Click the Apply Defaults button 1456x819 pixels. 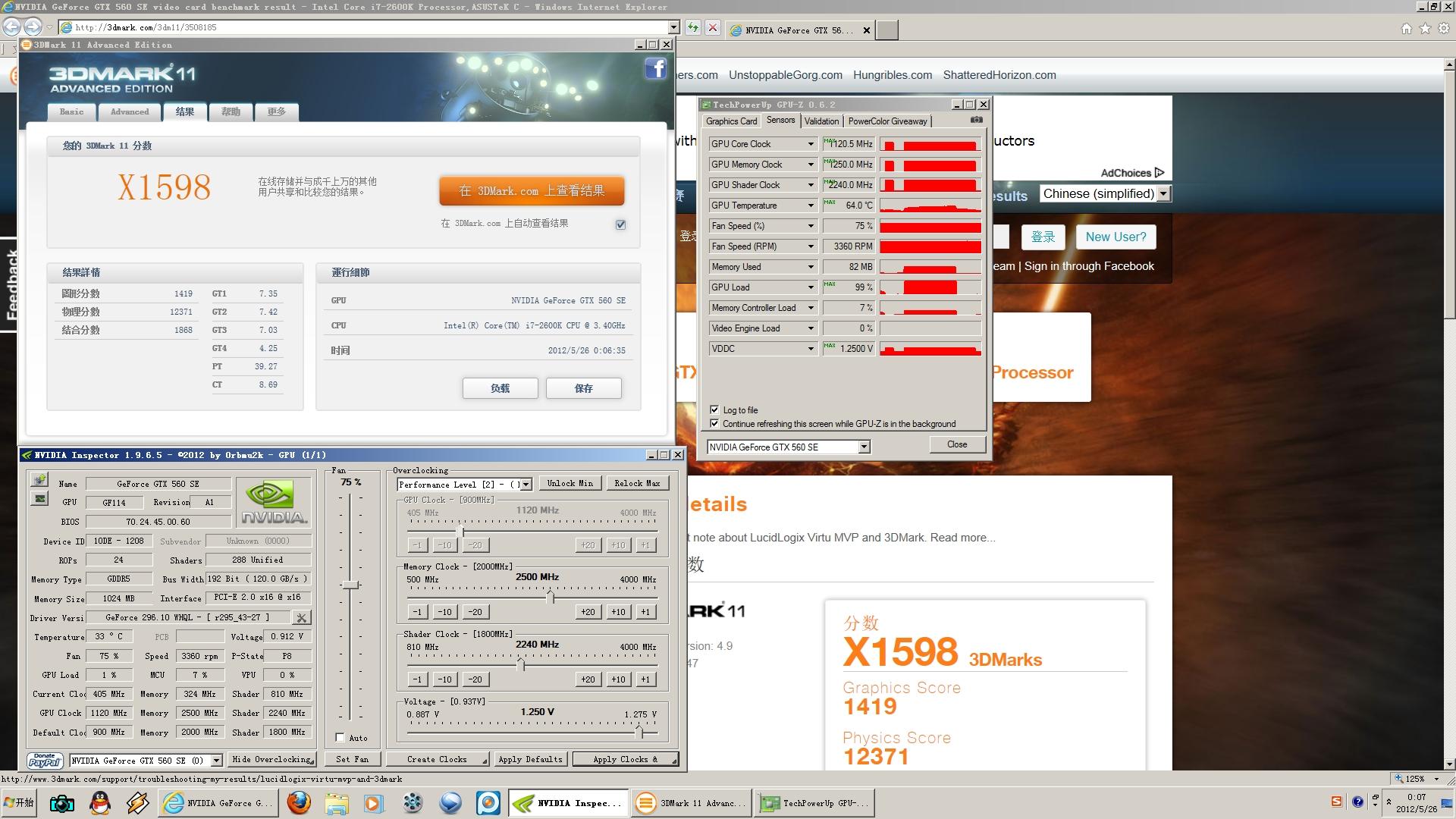point(530,759)
